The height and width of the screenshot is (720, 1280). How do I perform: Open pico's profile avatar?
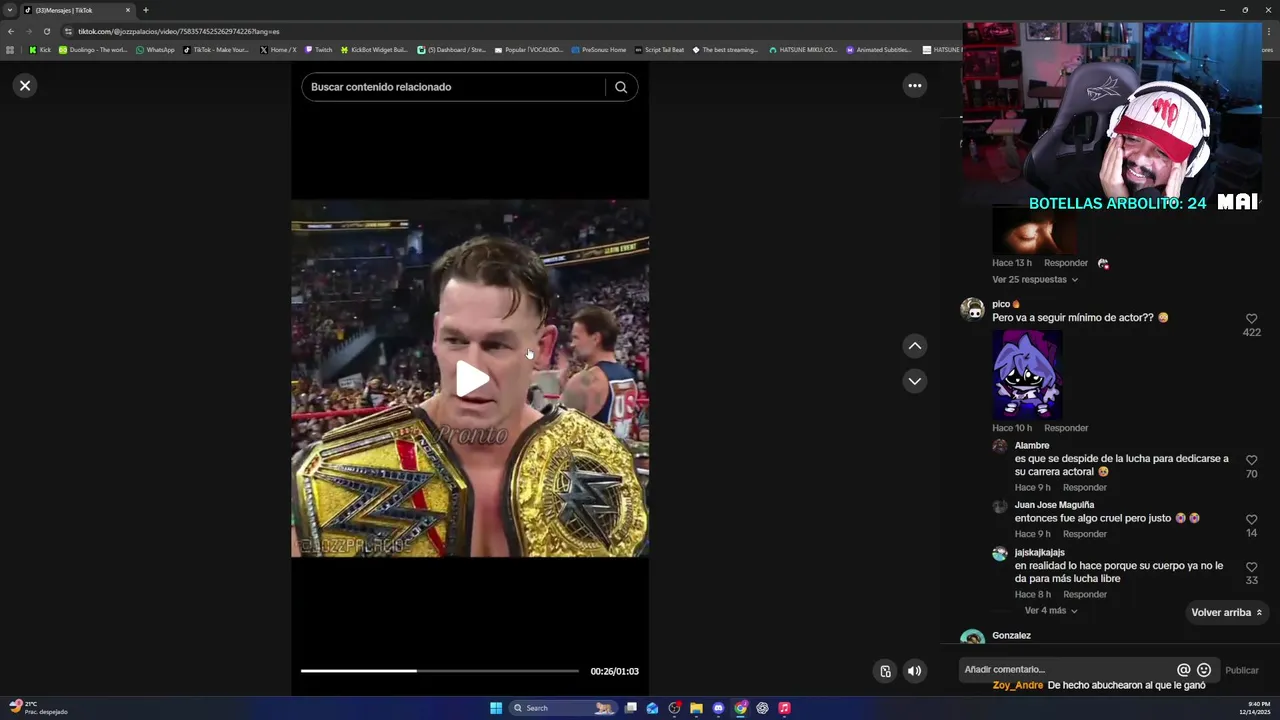tap(972, 308)
